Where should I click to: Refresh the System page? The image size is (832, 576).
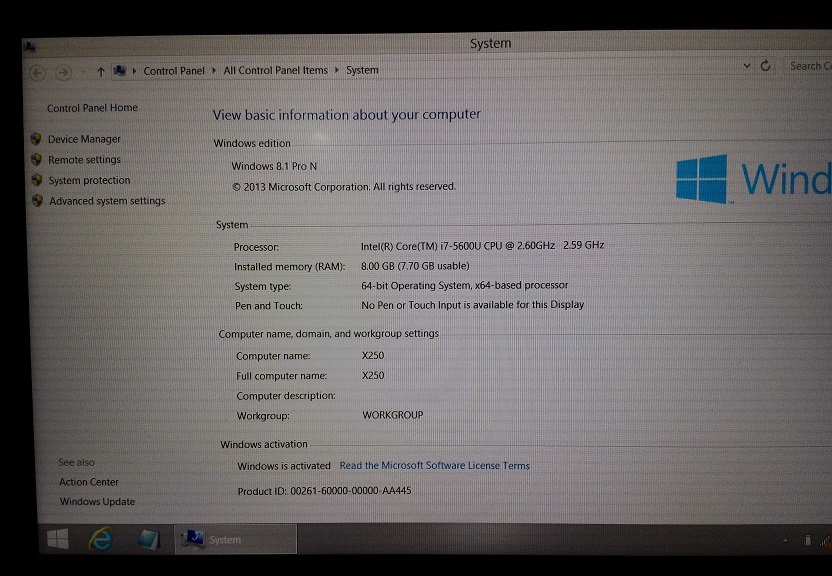765,66
